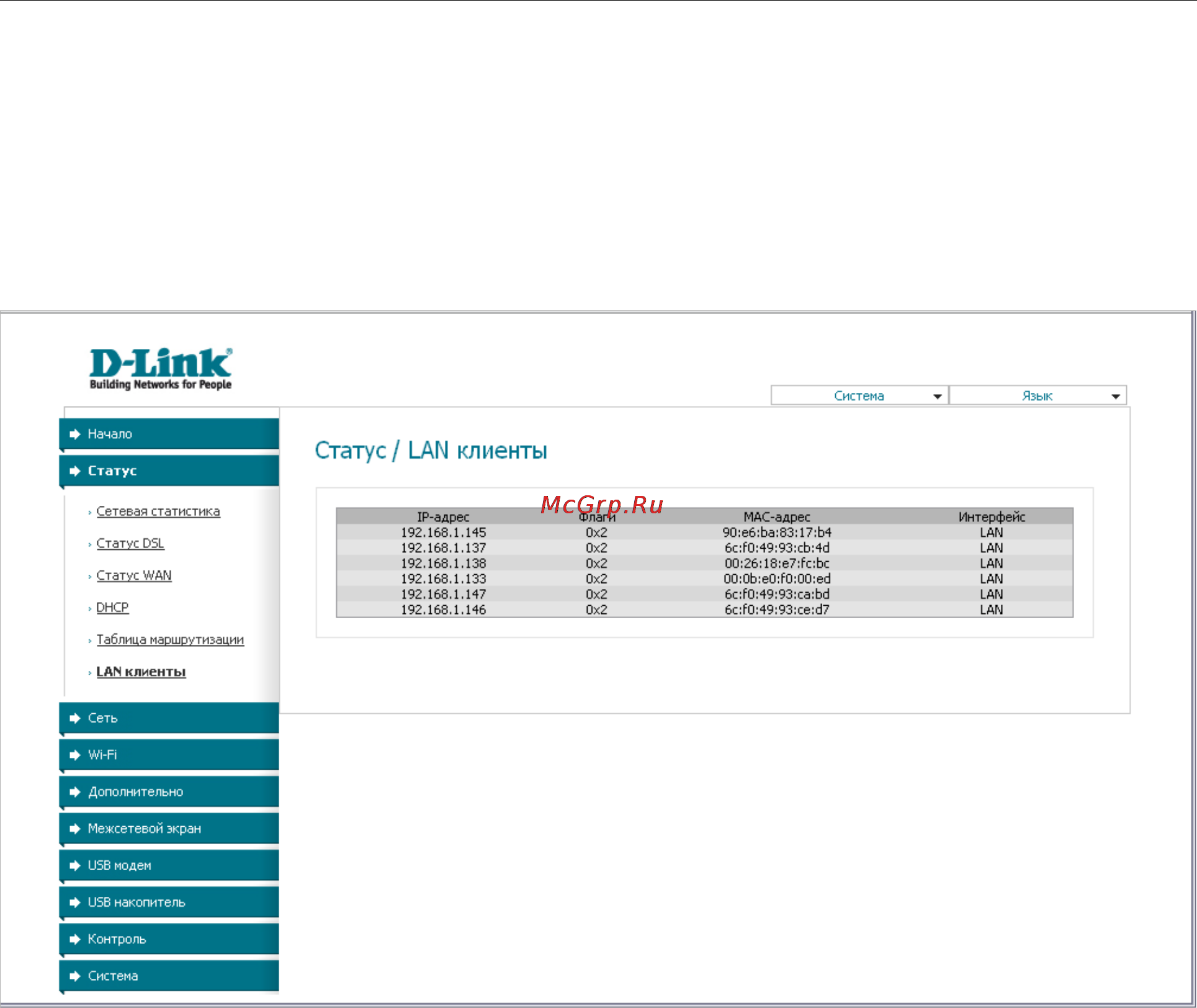1197x1008 pixels.
Task: Click the Интерфейс column header
Action: pos(992,517)
